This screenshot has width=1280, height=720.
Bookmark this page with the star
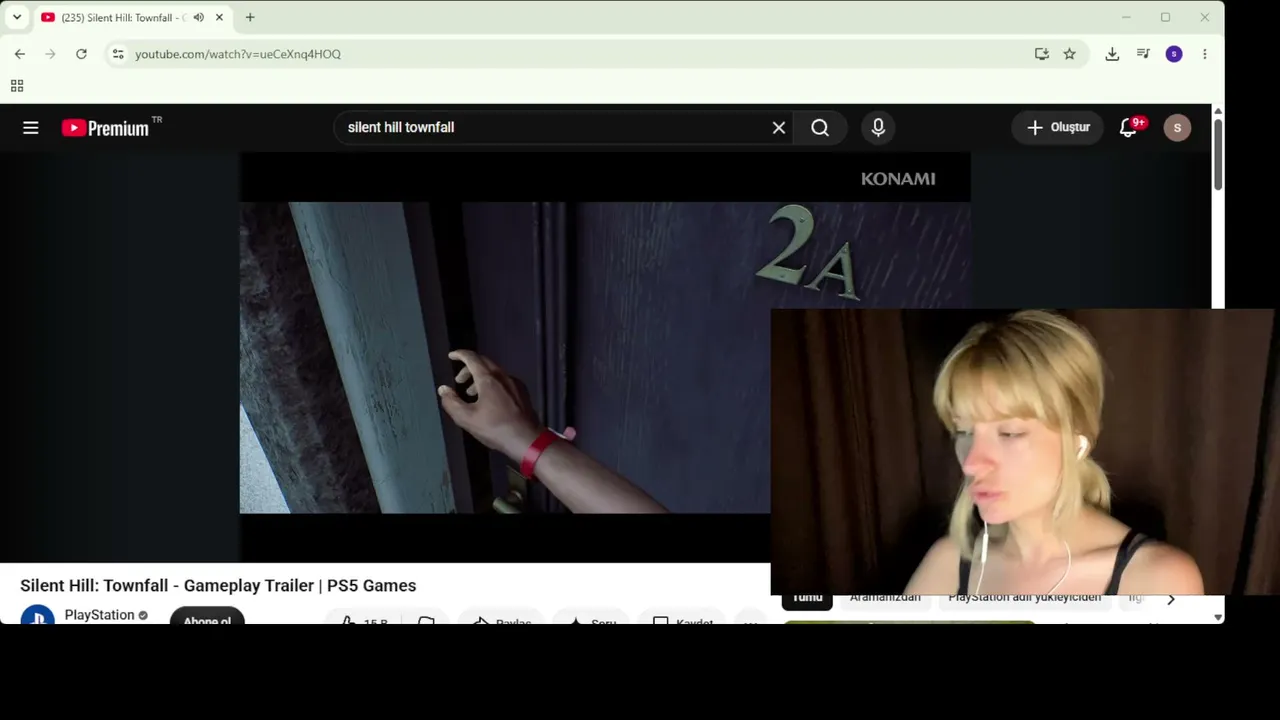pyautogui.click(x=1070, y=54)
